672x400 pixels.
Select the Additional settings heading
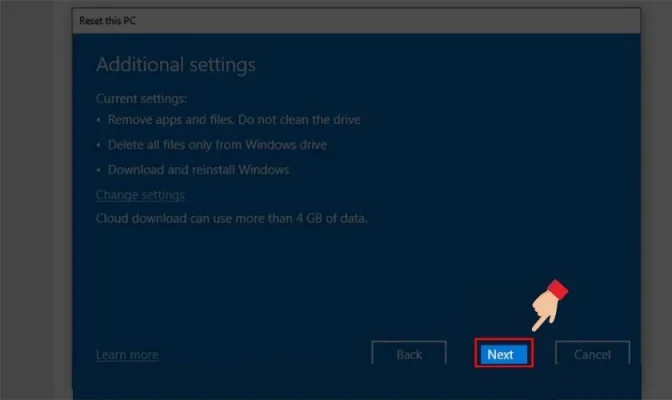pyautogui.click(x=176, y=65)
